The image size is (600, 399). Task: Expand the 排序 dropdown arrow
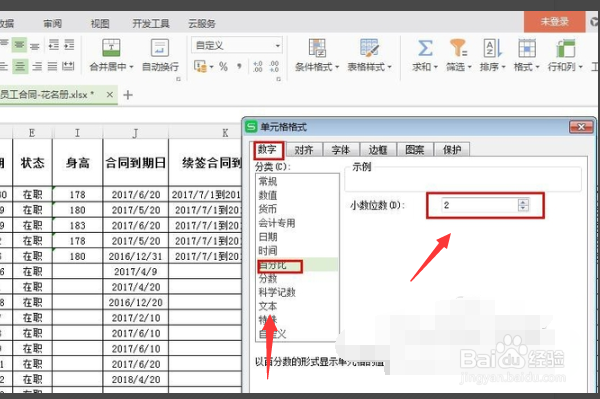503,67
